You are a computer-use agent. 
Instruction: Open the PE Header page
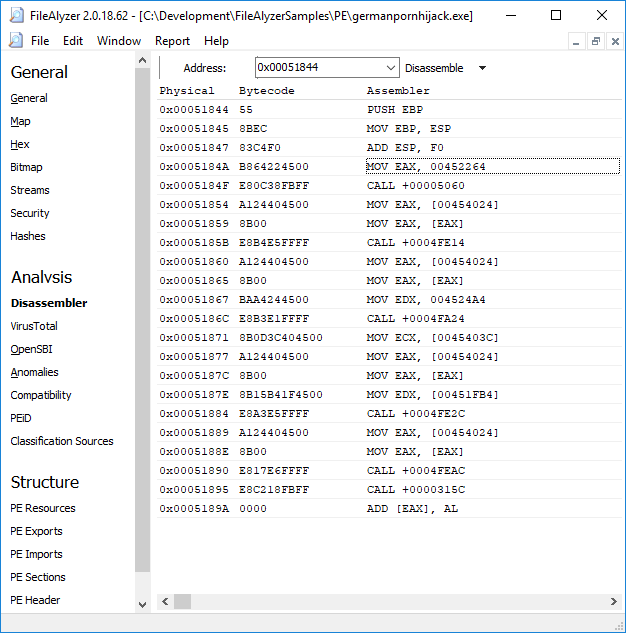[x=35, y=600]
